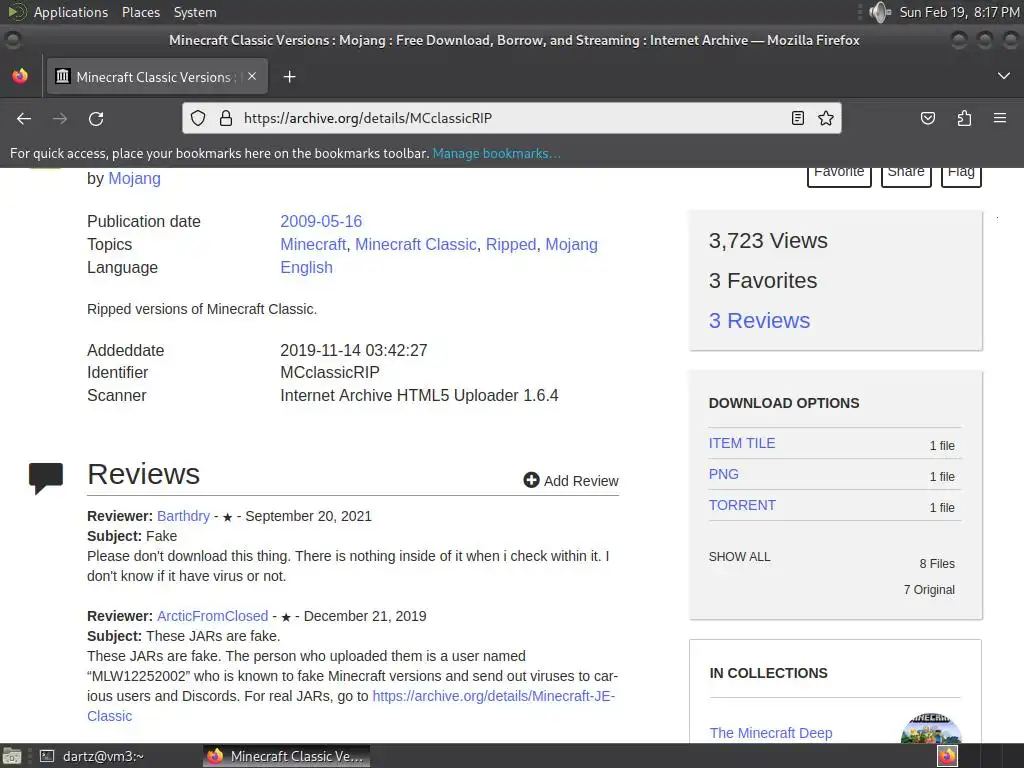This screenshot has width=1024, height=768.
Task: Click the Minecraft collection thumbnail
Action: [x=931, y=728]
